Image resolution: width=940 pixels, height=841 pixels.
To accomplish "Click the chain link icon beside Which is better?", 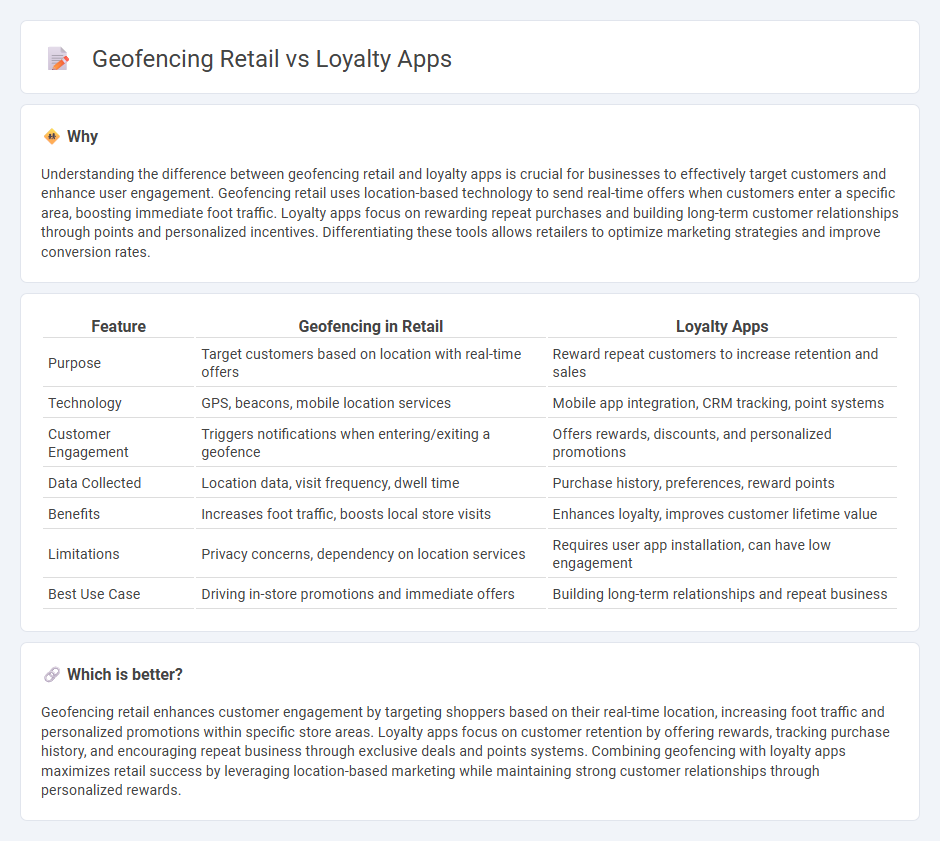I will tap(52, 675).
